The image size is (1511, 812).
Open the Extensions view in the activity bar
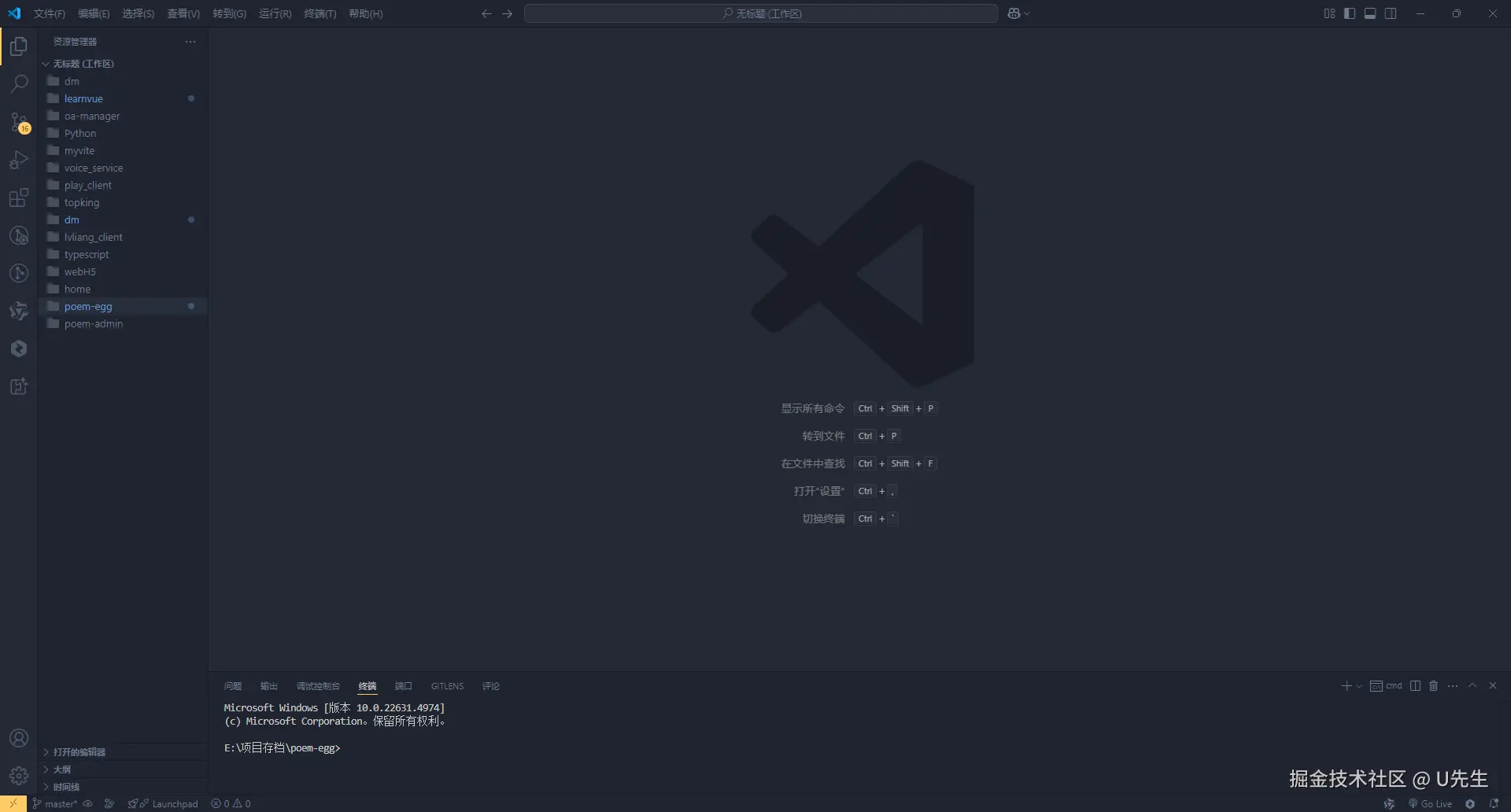pyautogui.click(x=19, y=197)
